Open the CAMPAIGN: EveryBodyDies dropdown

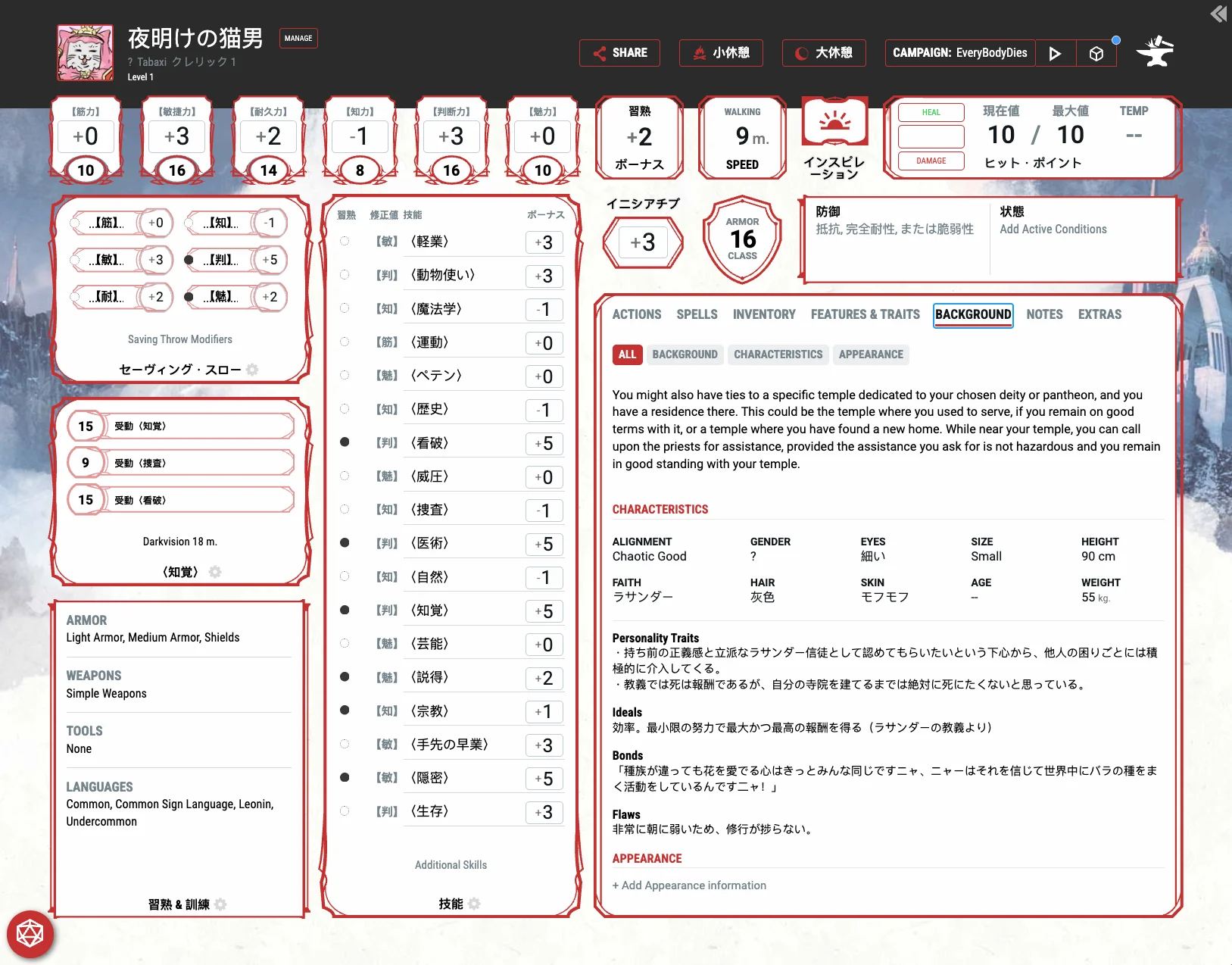[x=959, y=53]
